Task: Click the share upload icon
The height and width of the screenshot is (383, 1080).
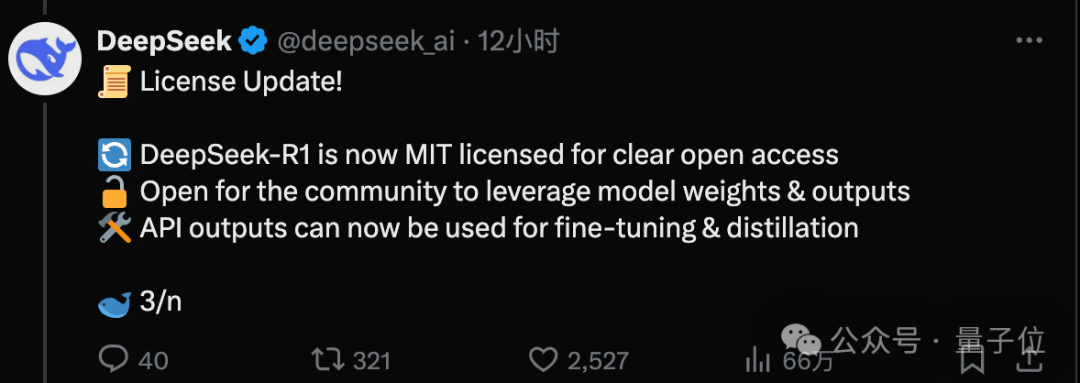Action: (x=1028, y=359)
